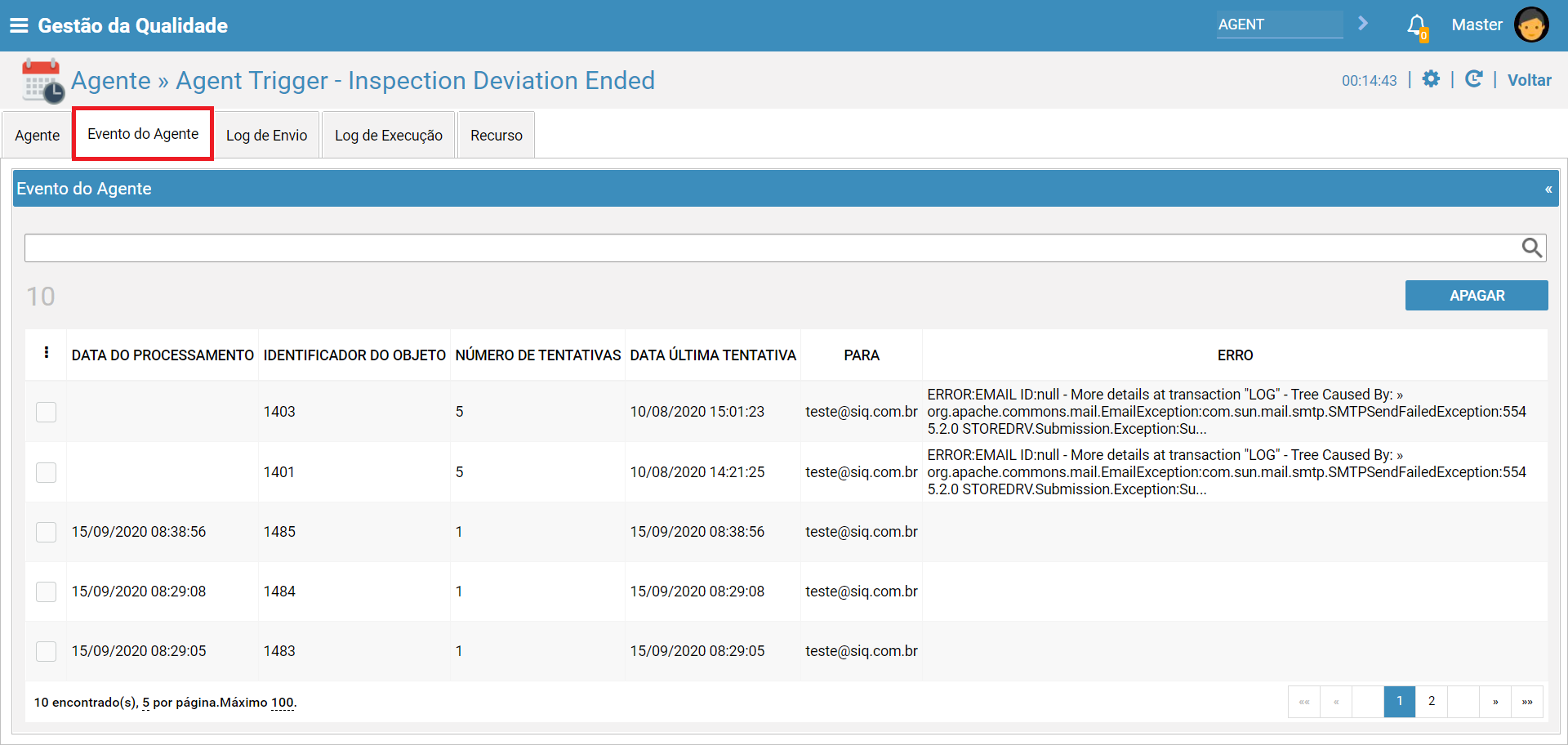This screenshot has width=1568, height=750.
Task: Click the search magnifier icon
Action: tap(1532, 248)
